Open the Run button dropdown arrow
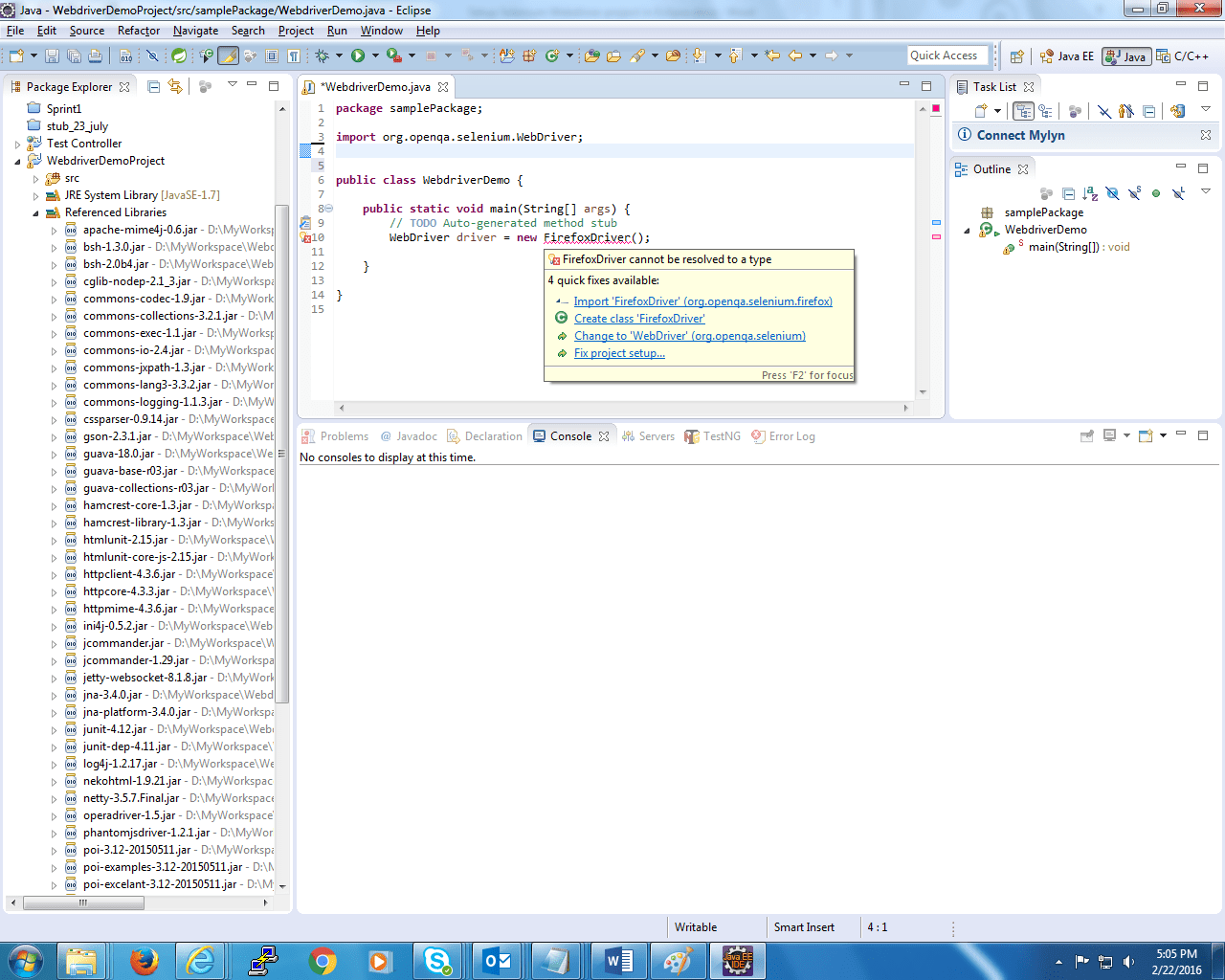 click(374, 56)
